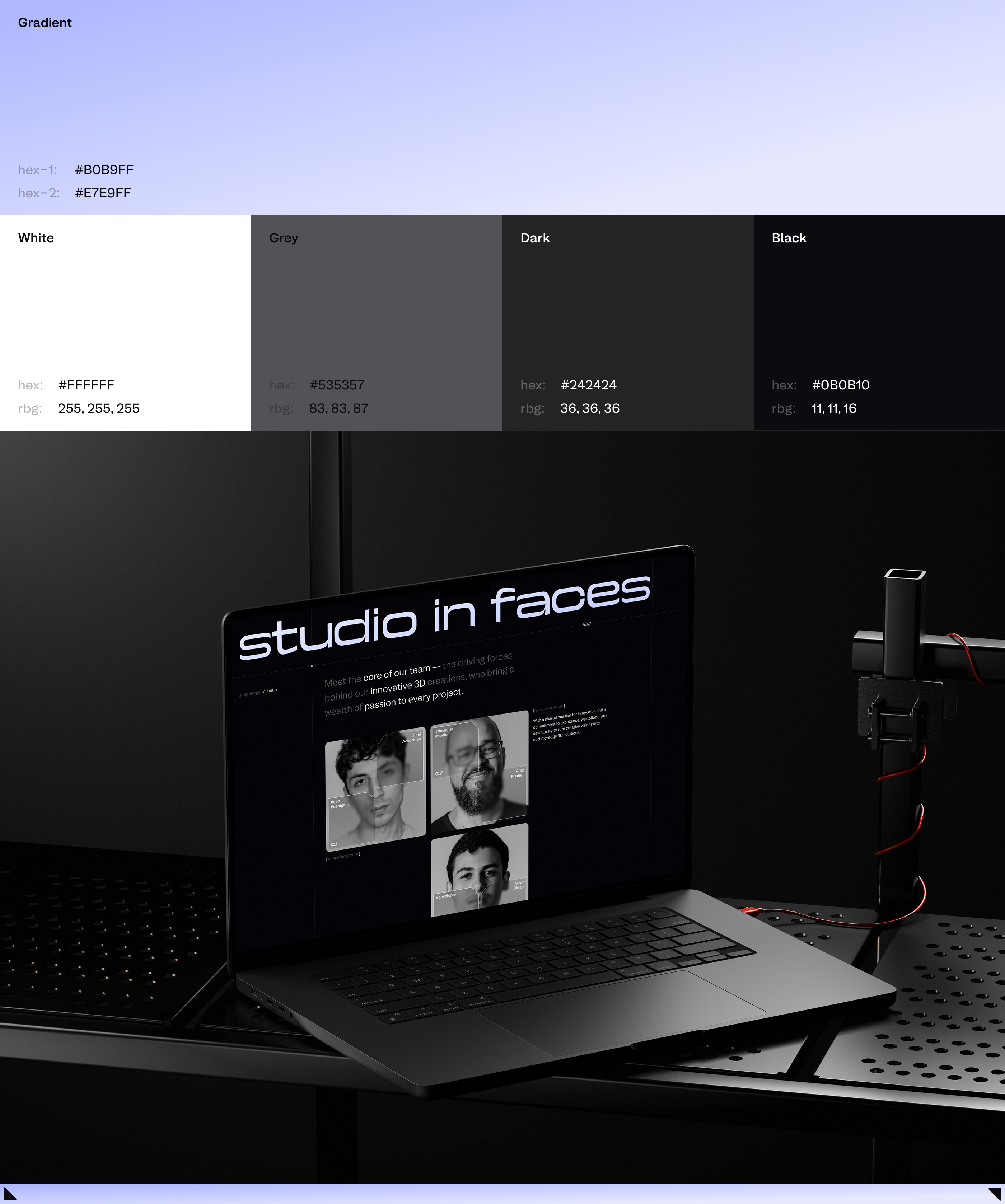Click the #E7E9FF hex-2 value
1005x1204 pixels.
(103, 193)
